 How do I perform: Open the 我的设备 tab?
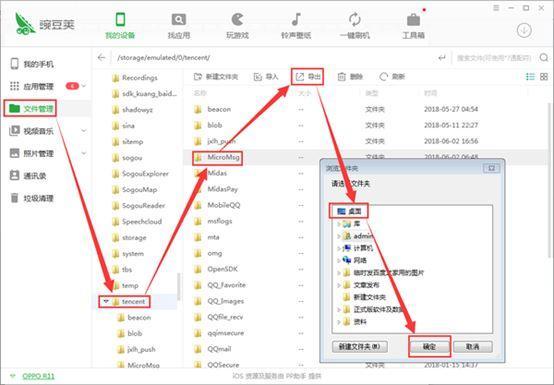120,25
